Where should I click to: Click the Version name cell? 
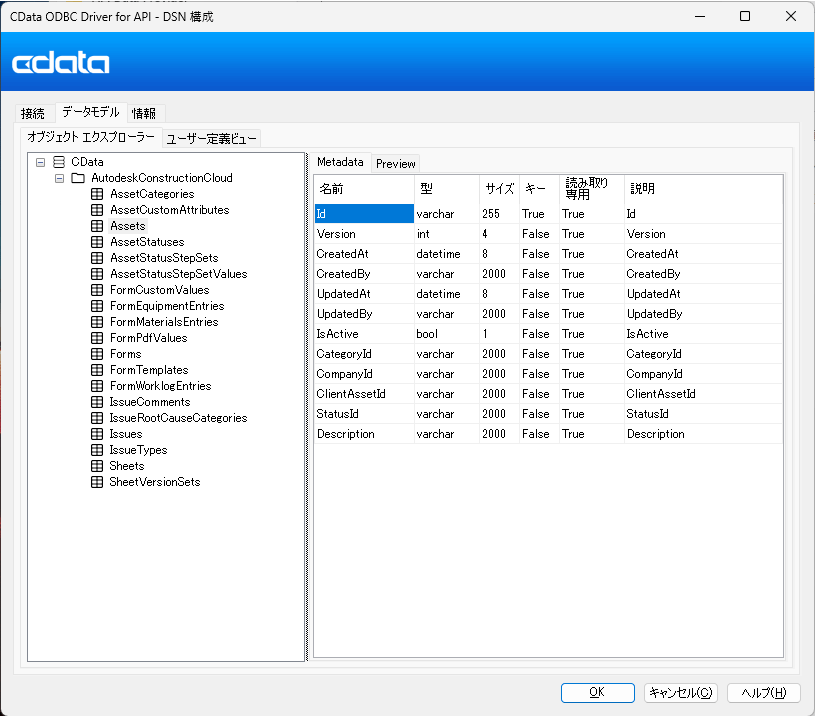tap(364, 234)
